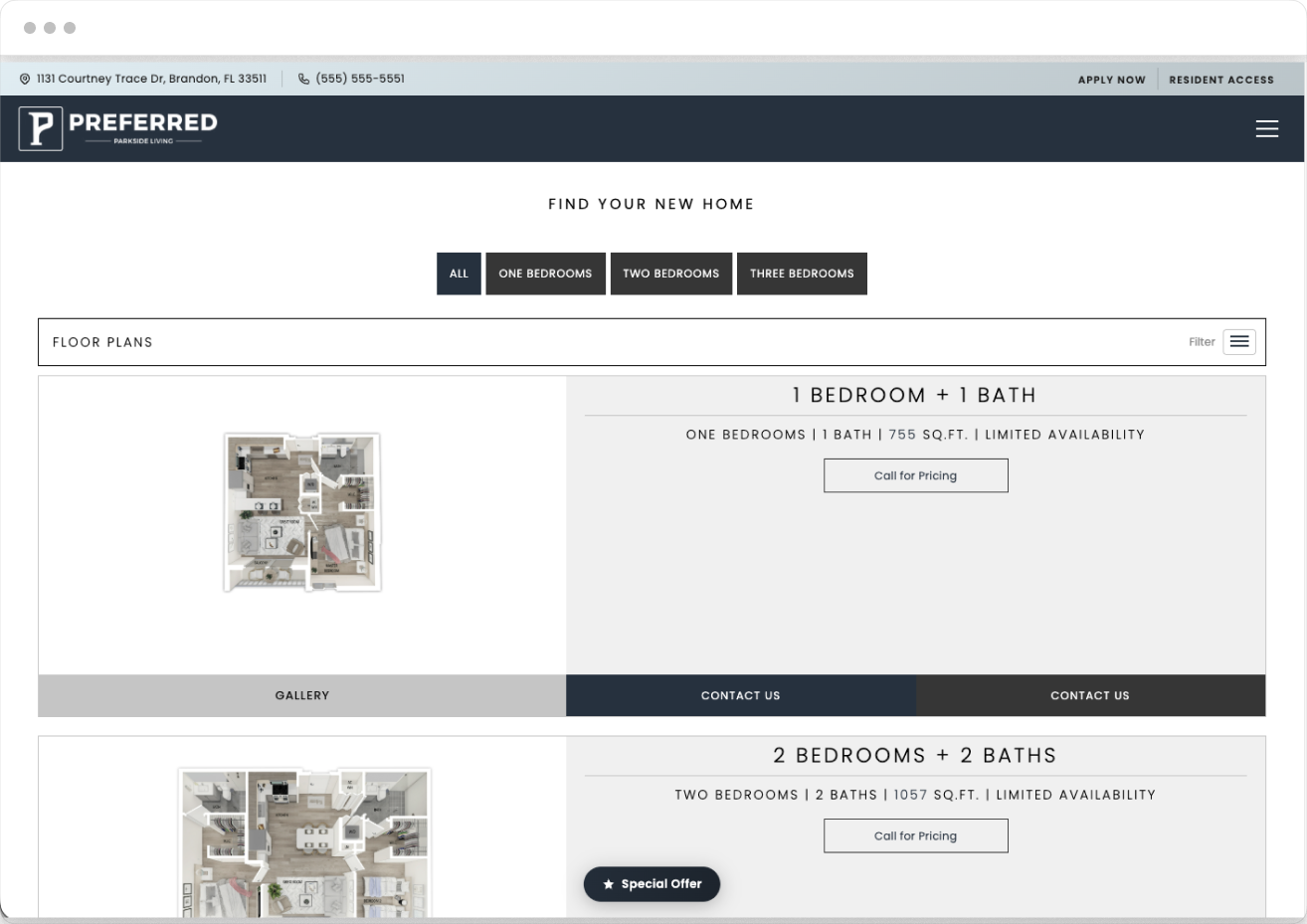This screenshot has height=924, width=1307.
Task: Open the Special Offer popup
Action: [652, 884]
